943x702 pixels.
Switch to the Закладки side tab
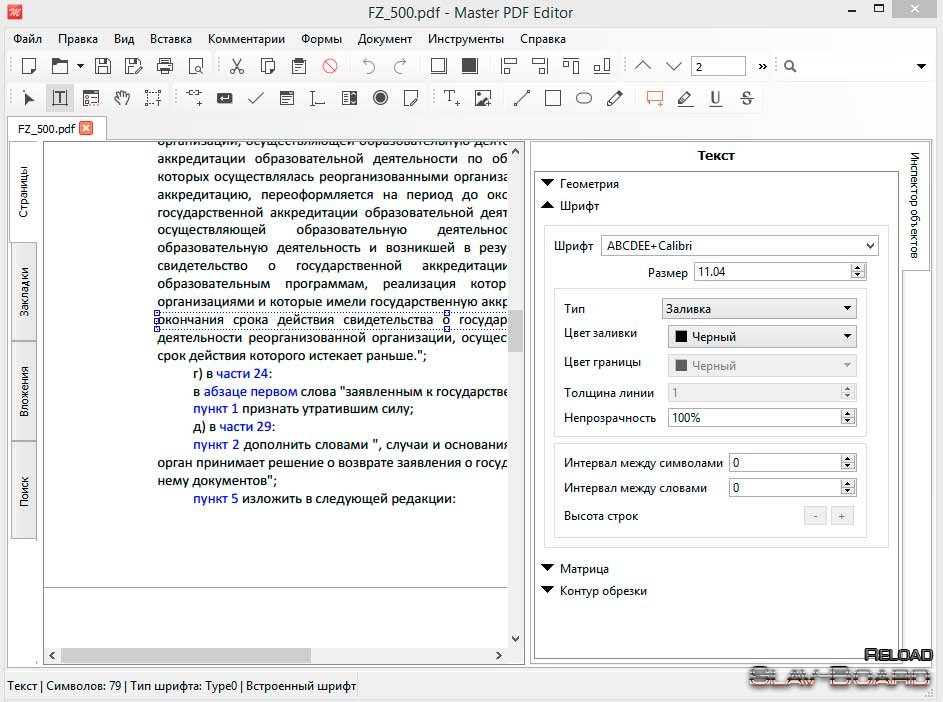tap(23, 292)
